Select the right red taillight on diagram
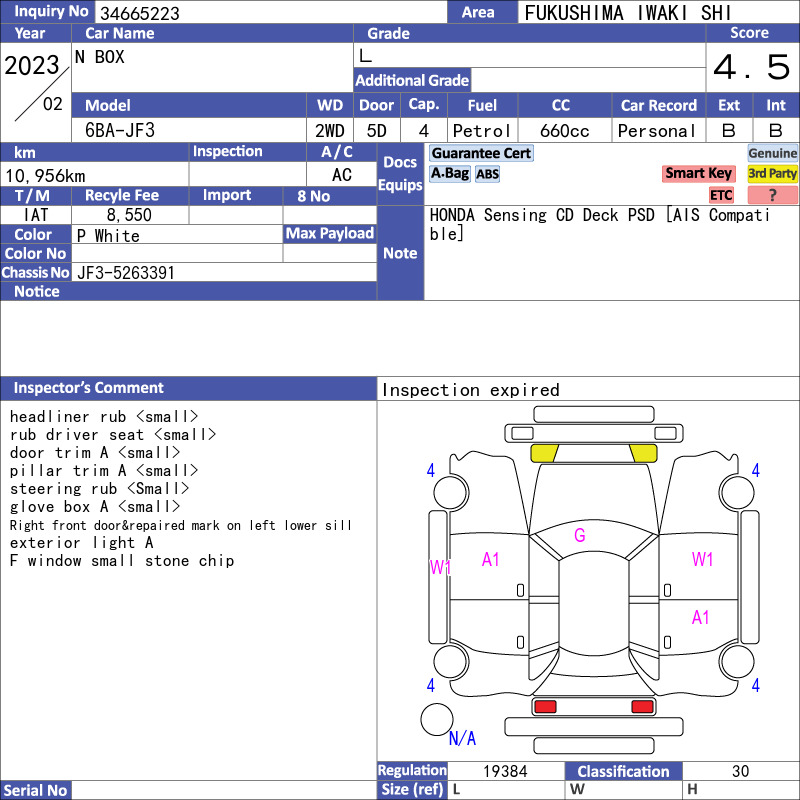This screenshot has height=800, width=800. point(642,707)
